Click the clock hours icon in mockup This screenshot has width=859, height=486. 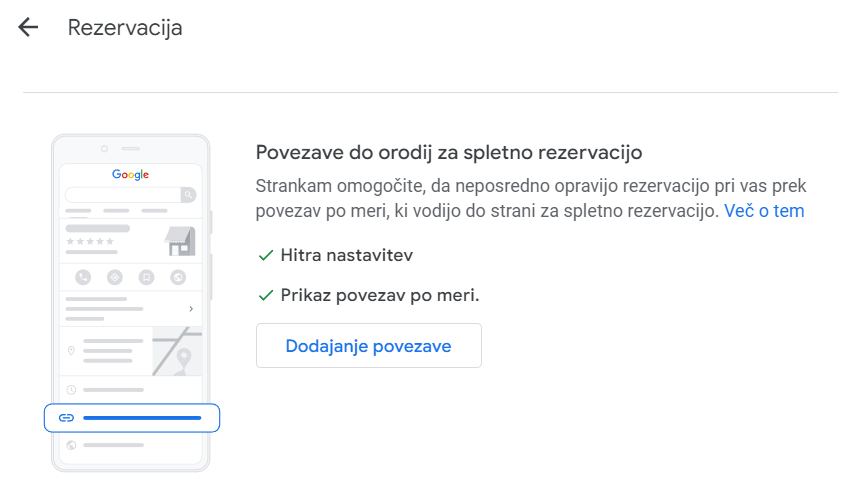(x=71, y=389)
